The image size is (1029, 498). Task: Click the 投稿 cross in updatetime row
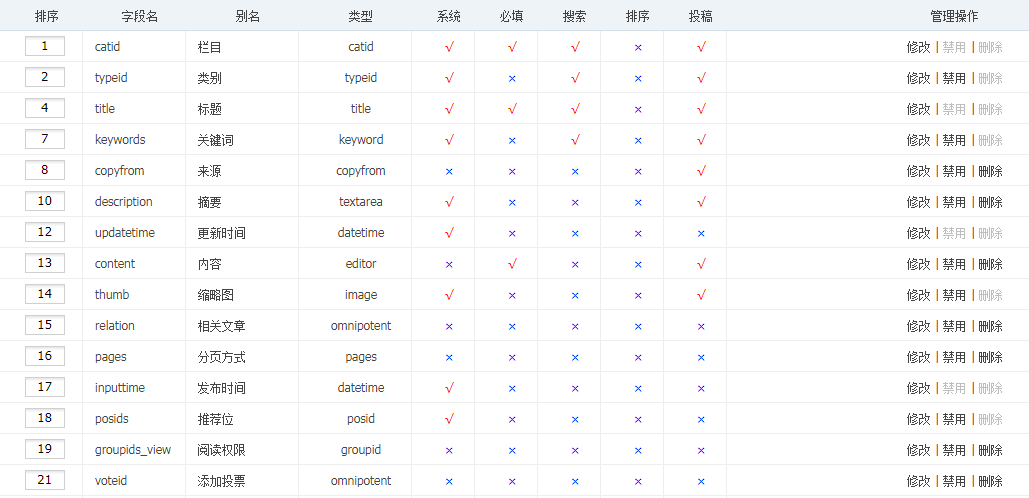click(702, 233)
